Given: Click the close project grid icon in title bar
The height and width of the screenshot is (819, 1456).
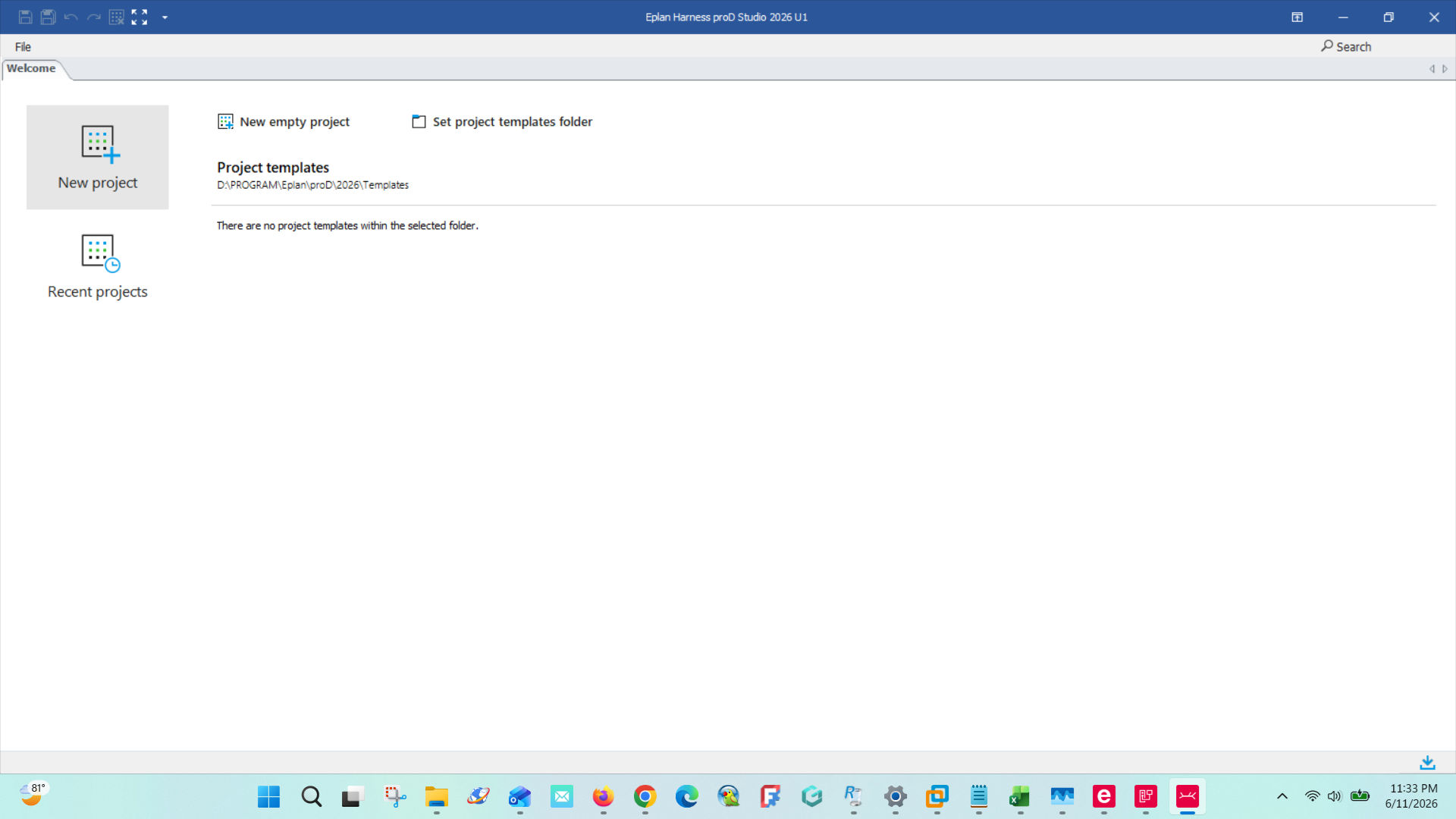Looking at the screenshot, I should (x=116, y=17).
